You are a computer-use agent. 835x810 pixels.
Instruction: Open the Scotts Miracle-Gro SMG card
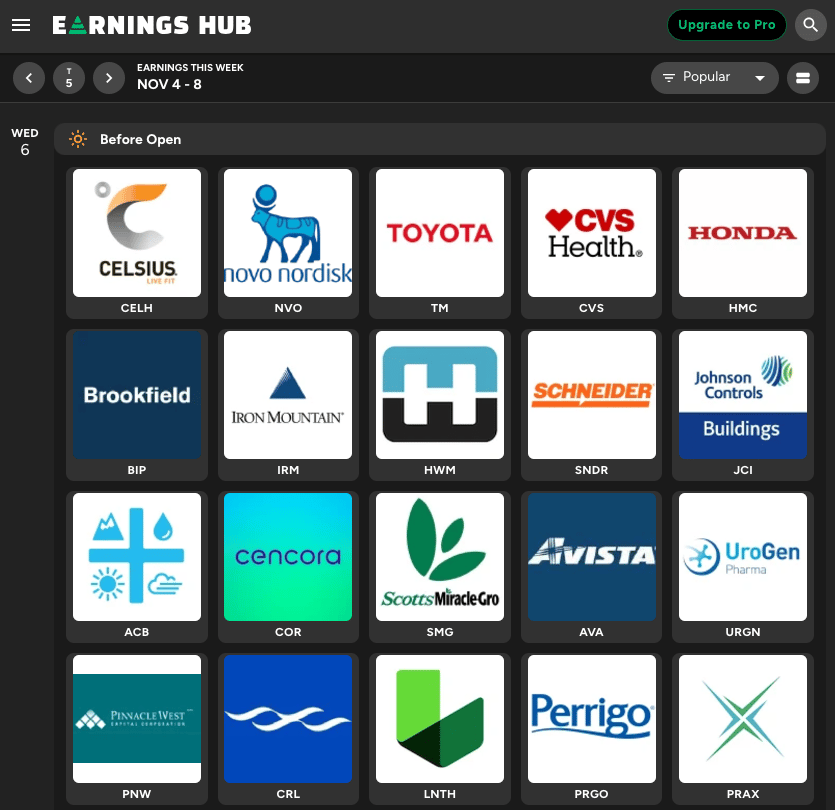440,567
